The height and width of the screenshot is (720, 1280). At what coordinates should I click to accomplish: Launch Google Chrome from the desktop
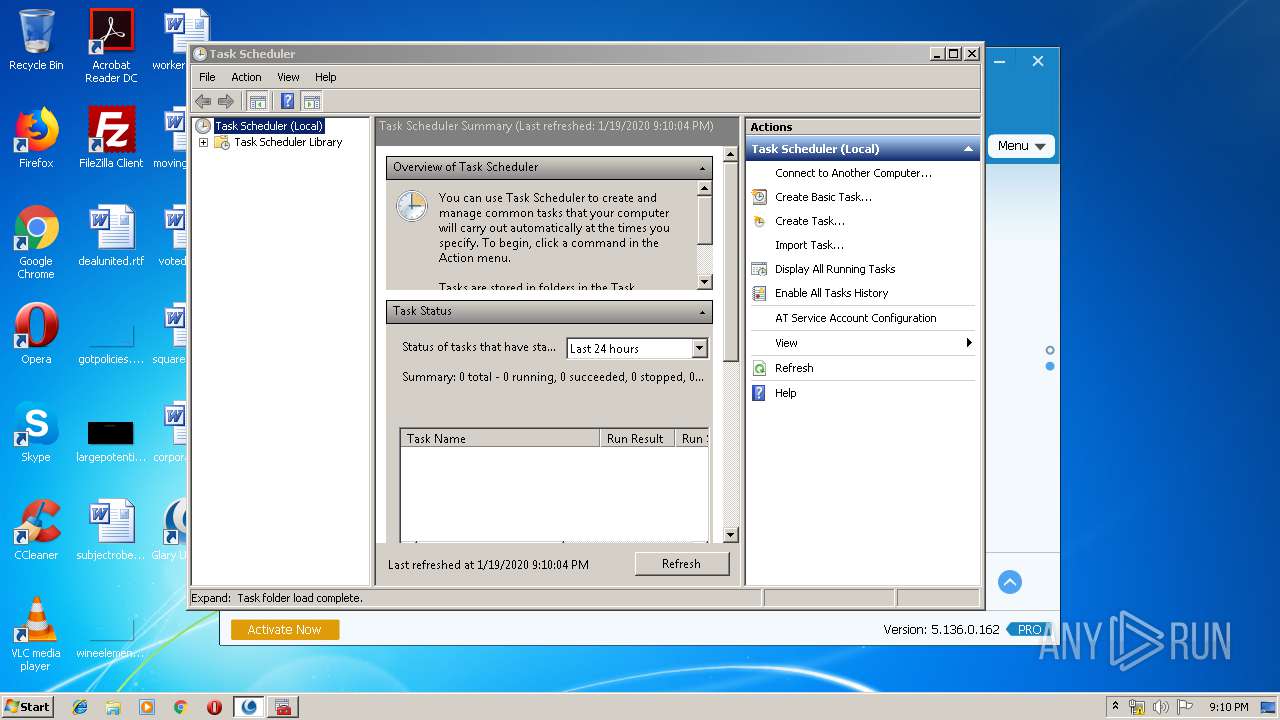click(36, 242)
